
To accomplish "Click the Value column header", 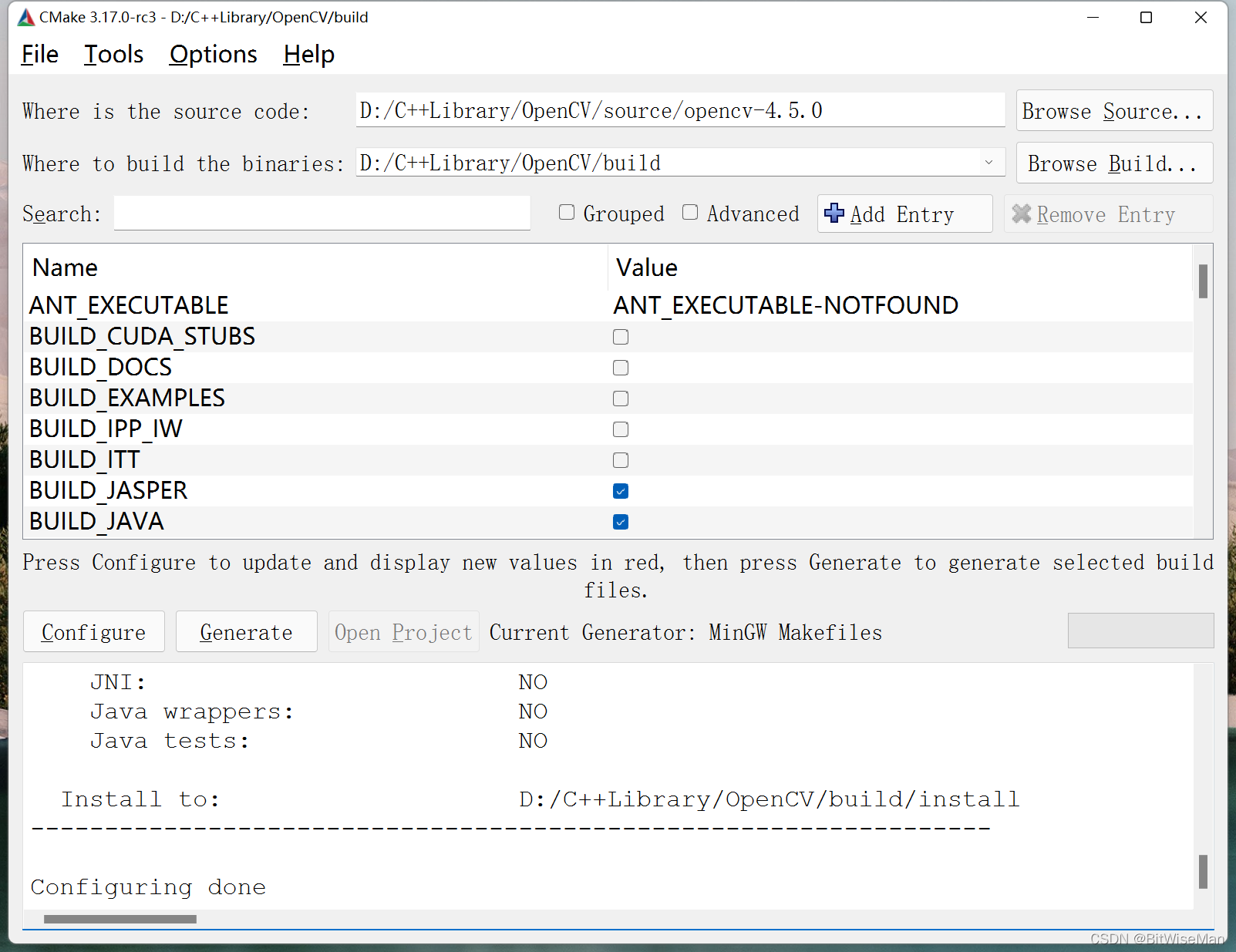I will (x=901, y=267).
